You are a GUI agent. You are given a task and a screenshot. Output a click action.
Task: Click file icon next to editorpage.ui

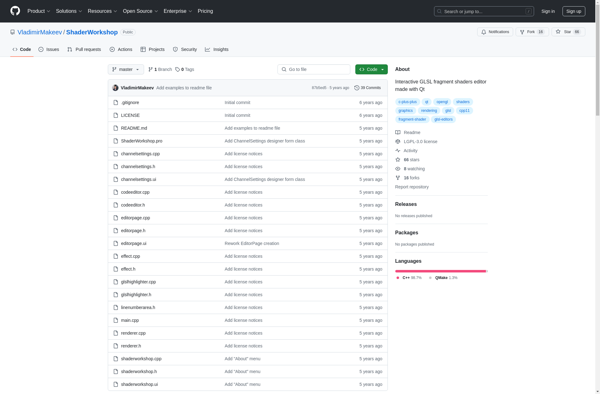click(x=116, y=243)
